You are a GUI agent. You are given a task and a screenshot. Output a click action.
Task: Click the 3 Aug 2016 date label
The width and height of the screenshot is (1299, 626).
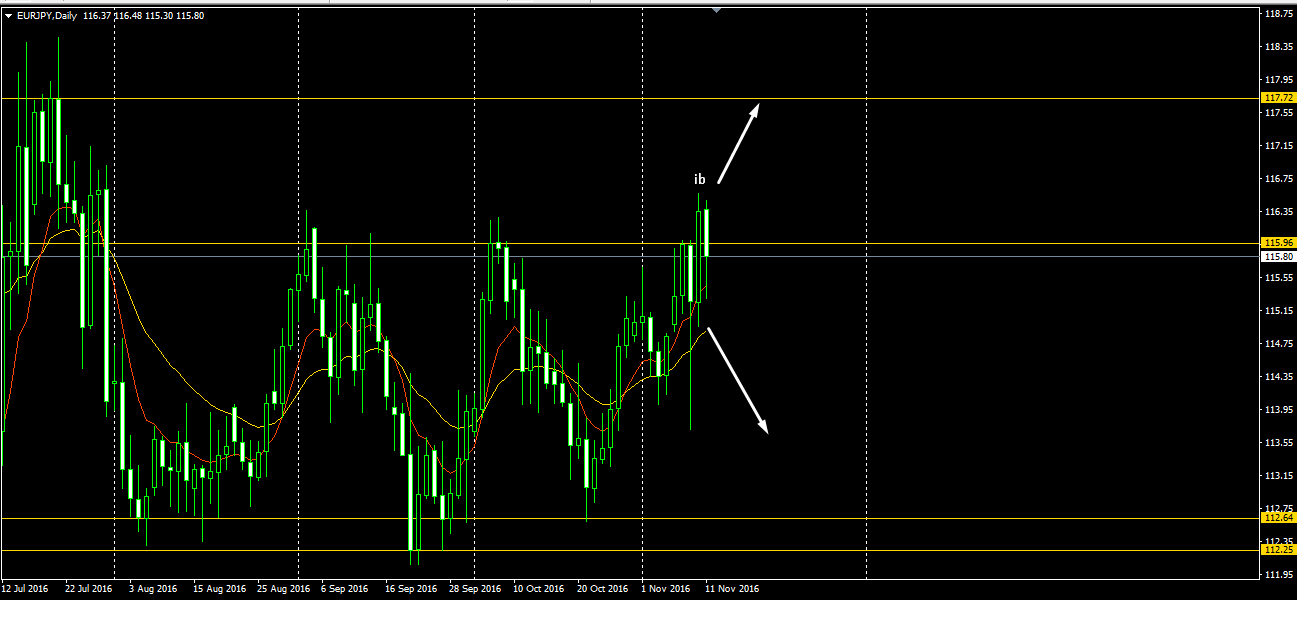(x=153, y=589)
